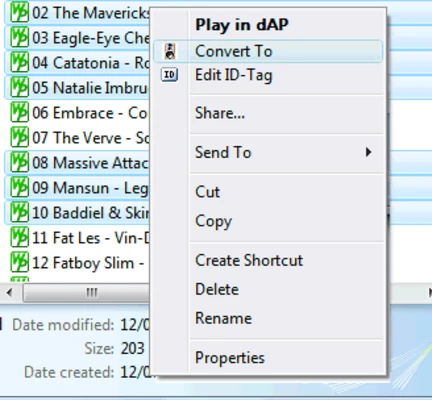Select the file 07 The Verve
The width and height of the screenshot is (432, 400).
pyautogui.click(x=90, y=138)
